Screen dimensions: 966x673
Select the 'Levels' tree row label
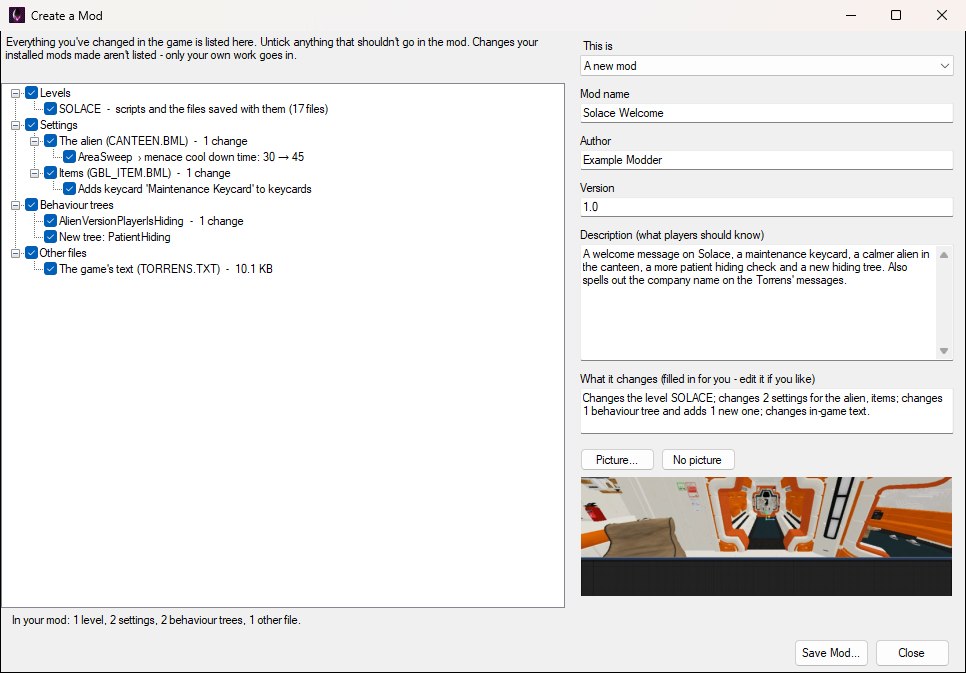pyautogui.click(x=55, y=93)
